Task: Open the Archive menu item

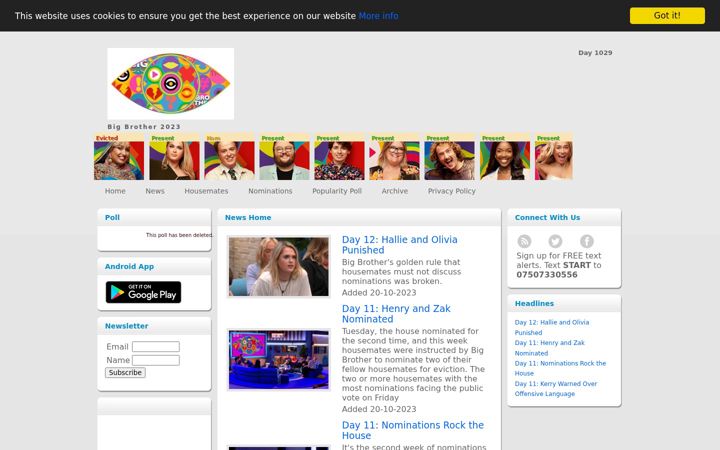Action: pos(394,191)
